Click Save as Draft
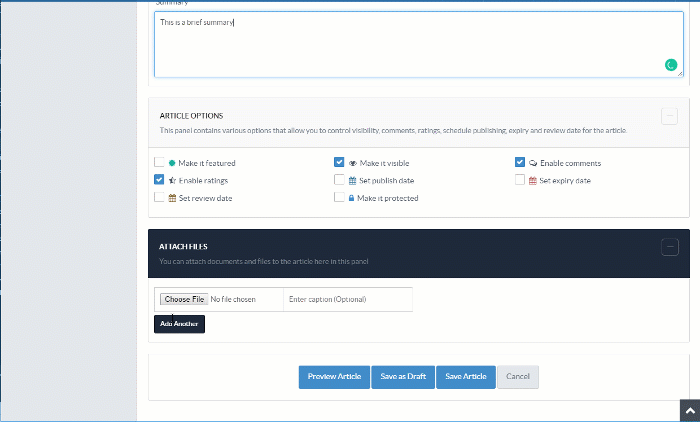This screenshot has width=700, height=422. pyautogui.click(x=403, y=376)
